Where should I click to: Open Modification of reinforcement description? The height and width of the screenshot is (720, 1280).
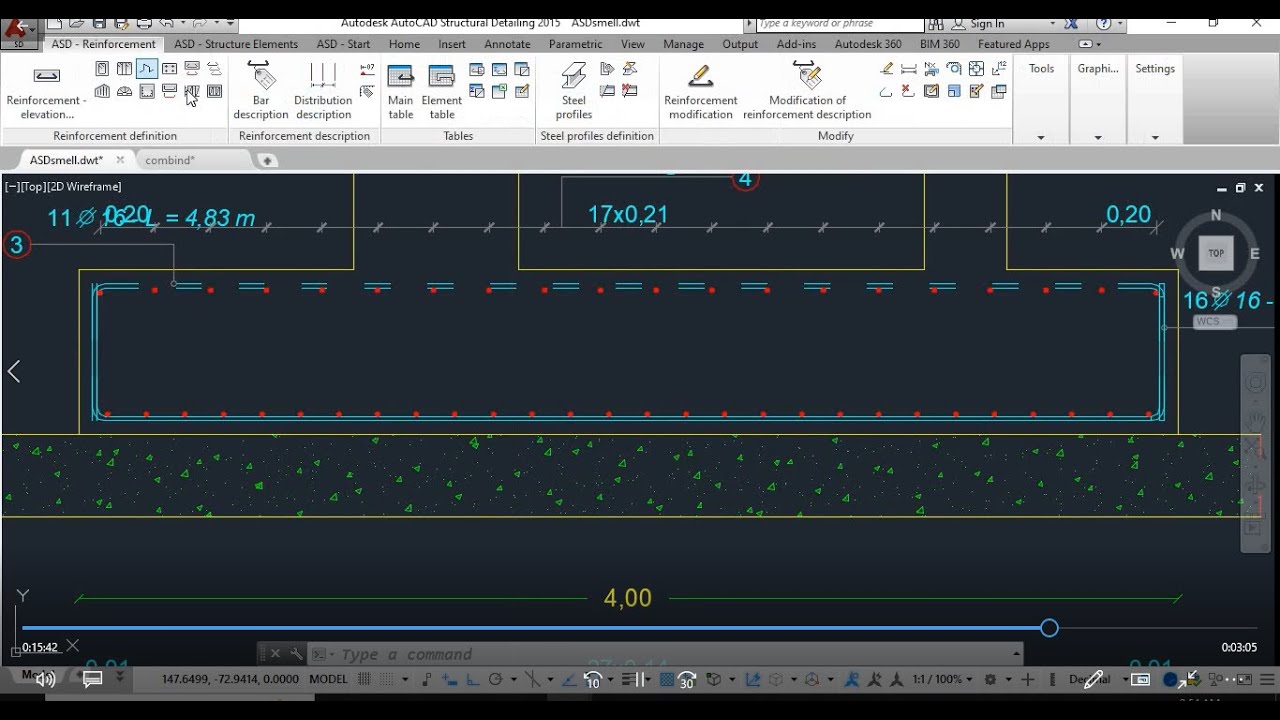pyautogui.click(x=807, y=92)
